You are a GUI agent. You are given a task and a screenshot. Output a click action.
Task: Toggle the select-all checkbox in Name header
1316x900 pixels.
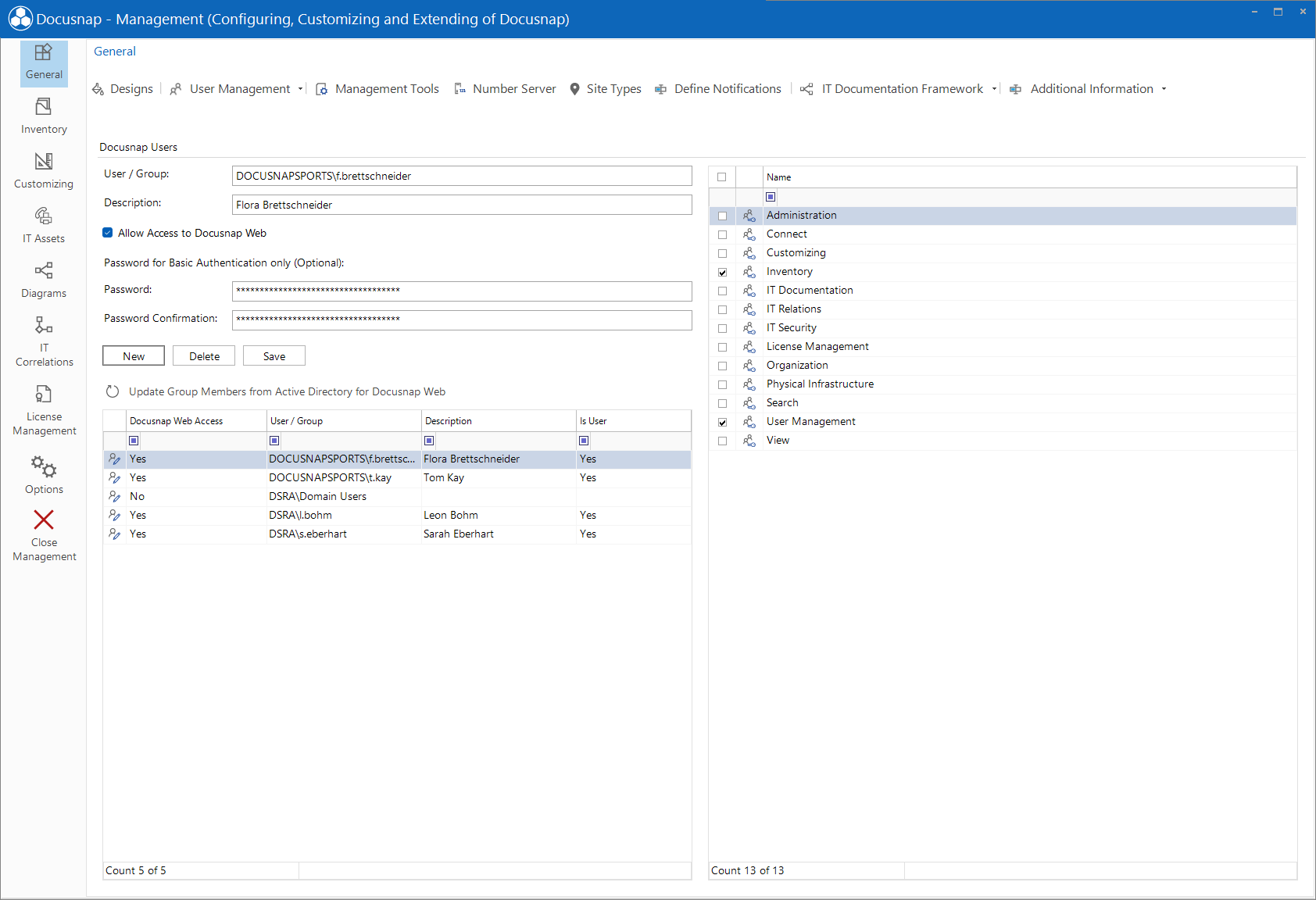[x=721, y=177]
